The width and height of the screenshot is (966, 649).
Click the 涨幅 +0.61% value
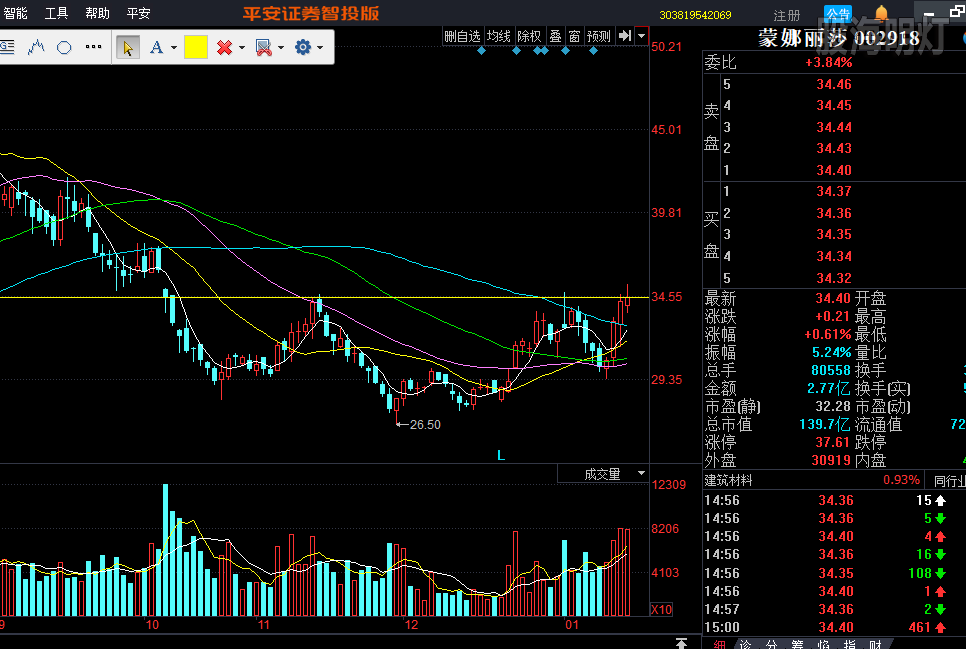[828, 335]
